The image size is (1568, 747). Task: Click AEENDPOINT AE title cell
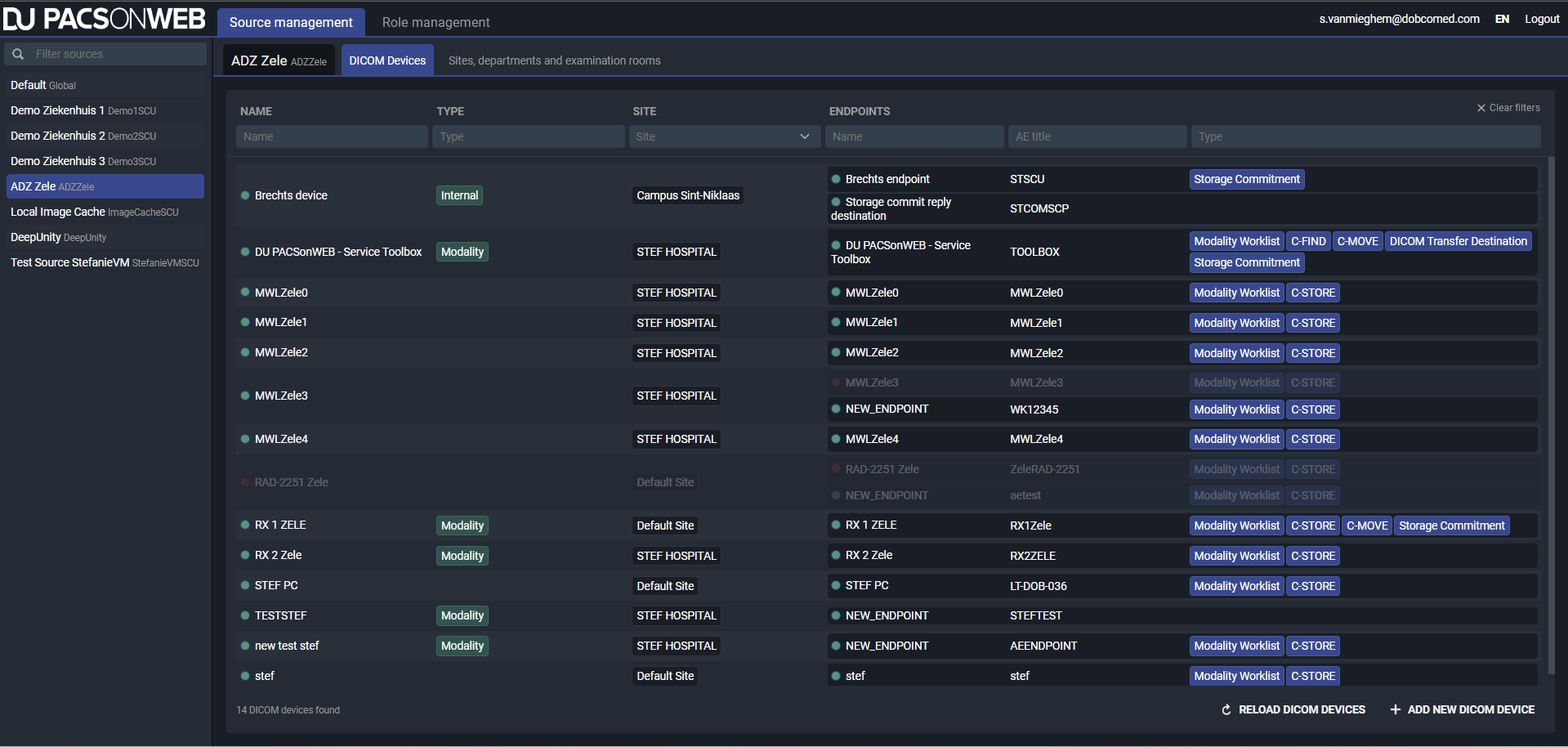point(1043,646)
